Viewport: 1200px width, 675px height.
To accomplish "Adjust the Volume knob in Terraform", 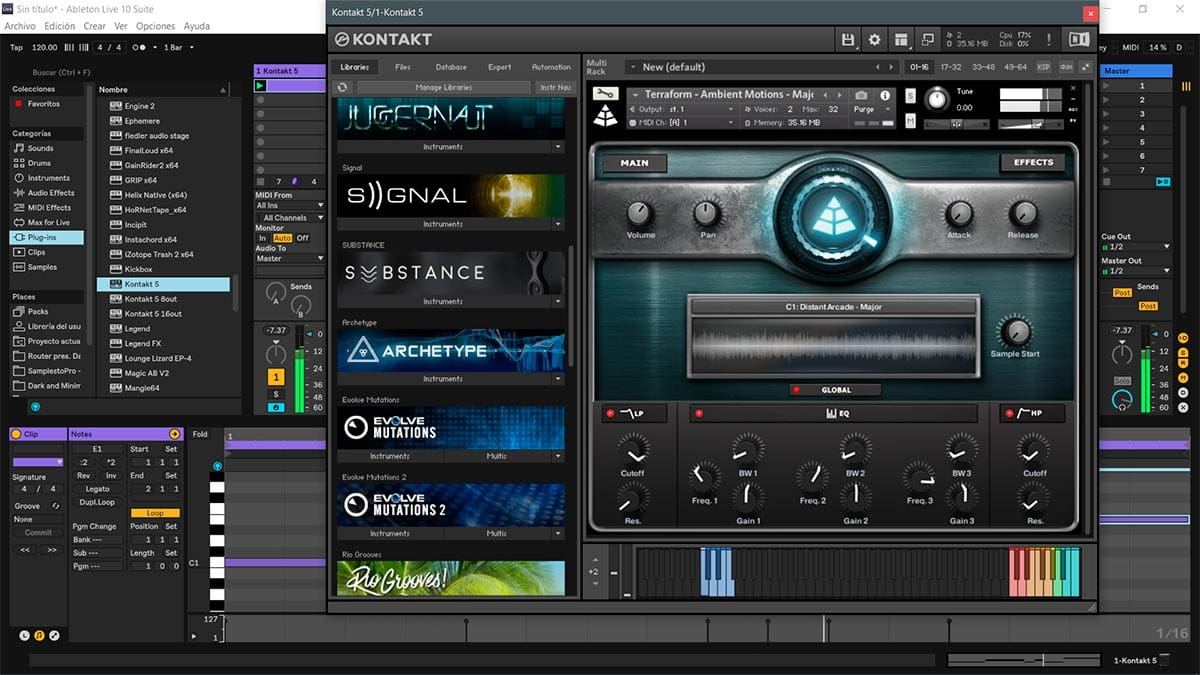I will tap(640, 213).
